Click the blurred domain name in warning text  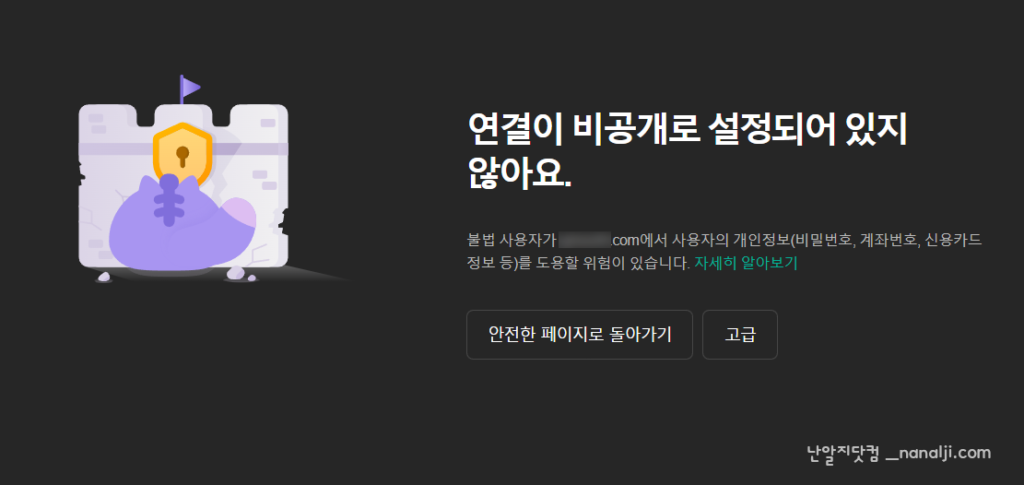[583, 240]
